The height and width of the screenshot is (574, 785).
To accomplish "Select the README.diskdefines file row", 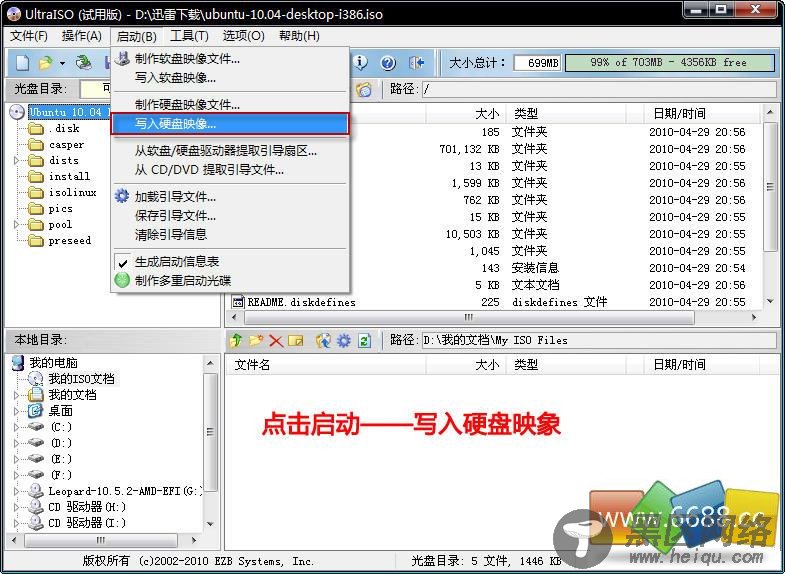I will pyautogui.click(x=495, y=302).
